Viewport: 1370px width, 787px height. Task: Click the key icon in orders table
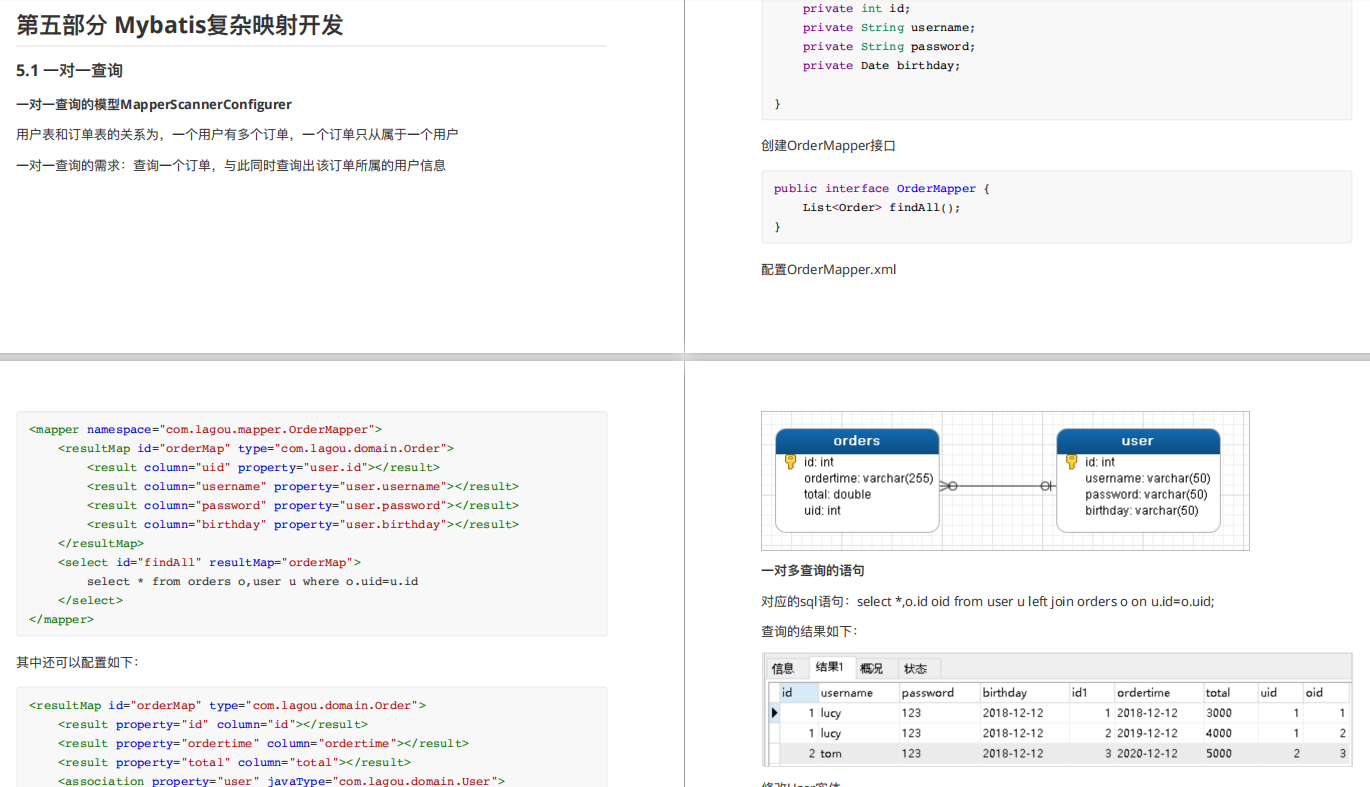pyautogui.click(x=790, y=462)
